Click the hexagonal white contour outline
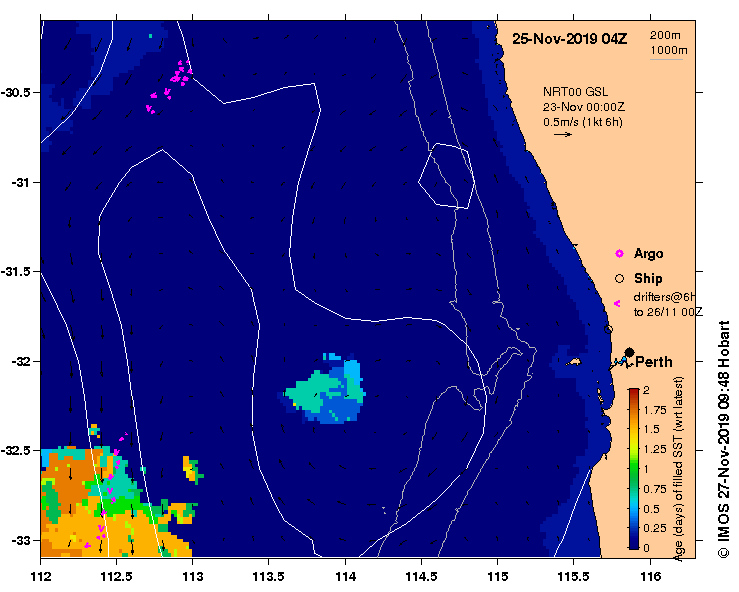 tap(446, 176)
